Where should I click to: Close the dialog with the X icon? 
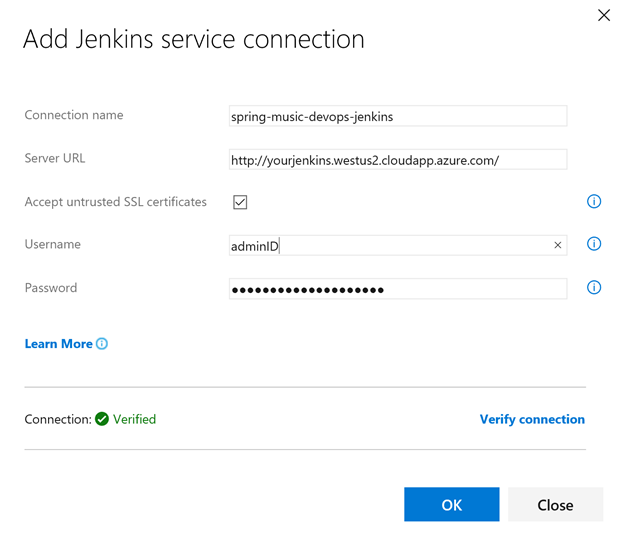604,15
